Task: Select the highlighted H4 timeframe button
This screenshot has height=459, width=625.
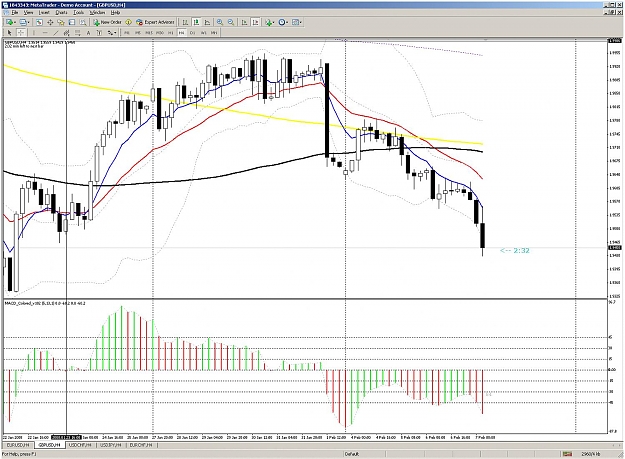Action: click(181, 33)
